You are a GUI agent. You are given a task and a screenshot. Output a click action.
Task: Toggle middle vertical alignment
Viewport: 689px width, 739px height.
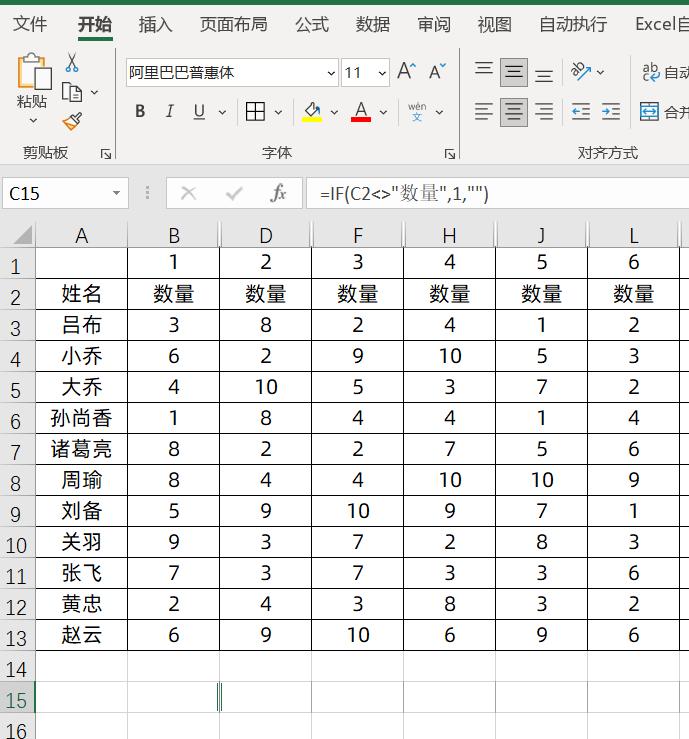pyautogui.click(x=514, y=72)
